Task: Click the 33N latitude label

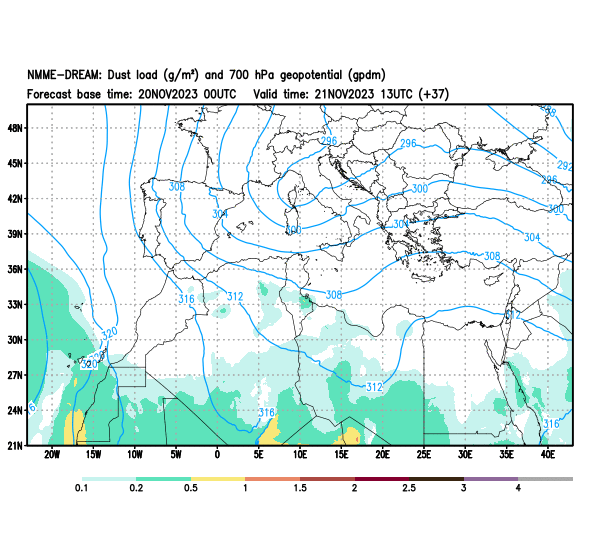Action: click(16, 305)
